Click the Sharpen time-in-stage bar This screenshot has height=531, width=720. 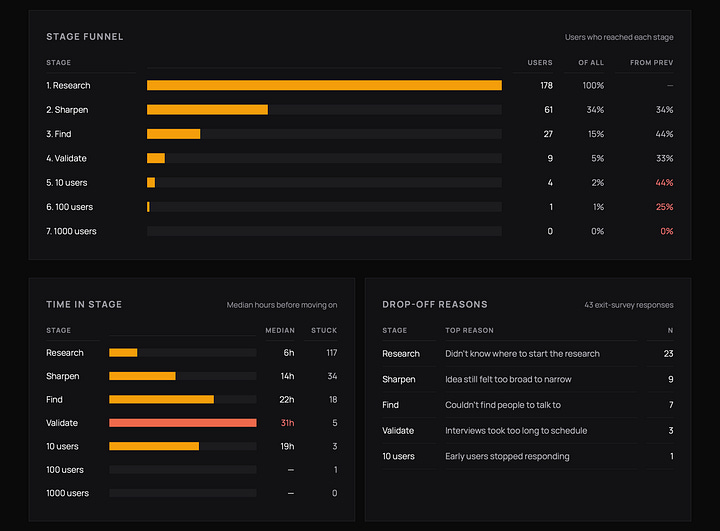(x=142, y=376)
